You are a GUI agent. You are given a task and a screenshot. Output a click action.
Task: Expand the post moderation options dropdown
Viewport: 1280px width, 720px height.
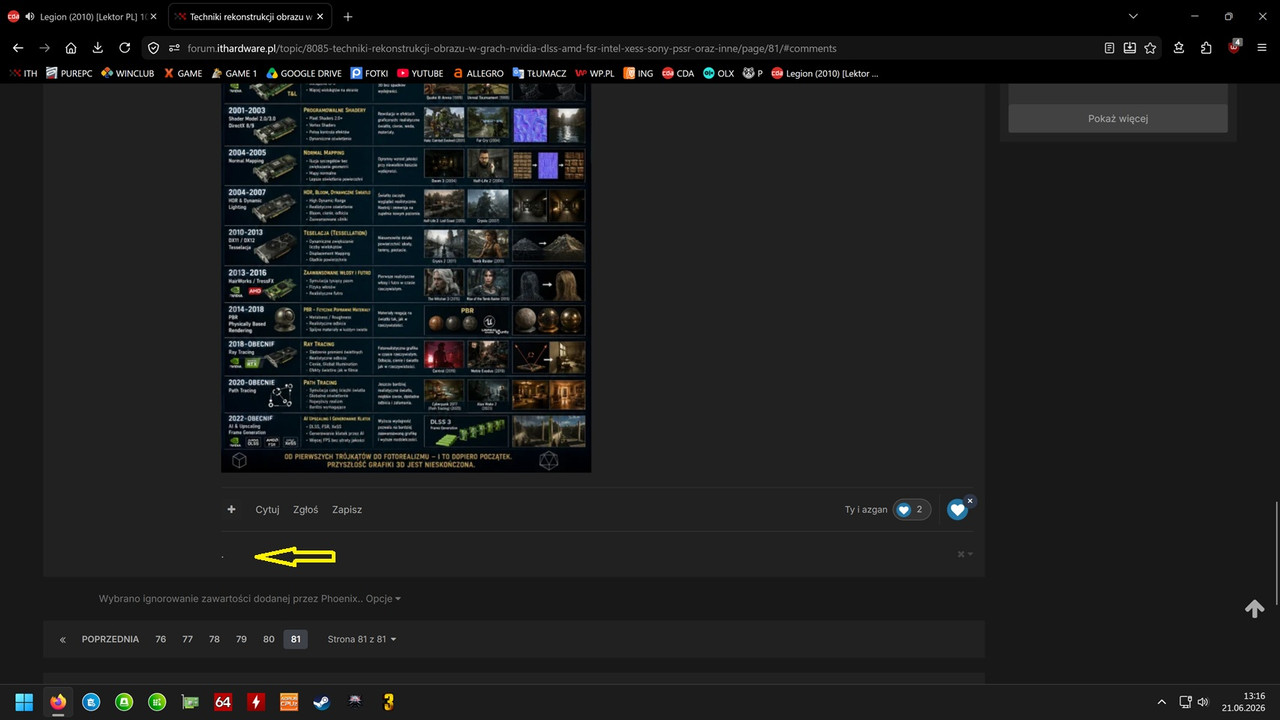[965, 554]
